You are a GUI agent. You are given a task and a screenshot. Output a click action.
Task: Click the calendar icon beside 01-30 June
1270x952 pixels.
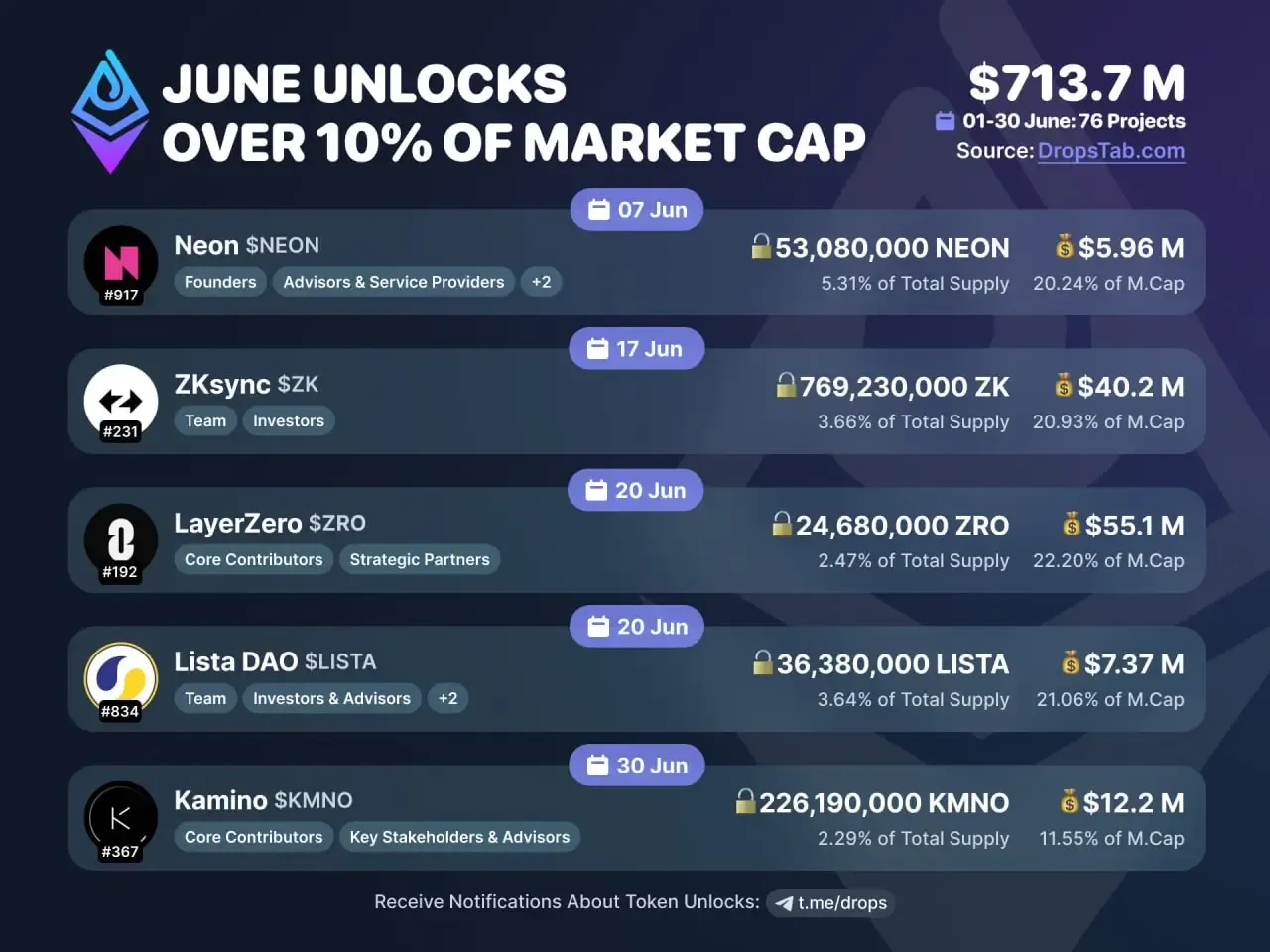point(945,121)
